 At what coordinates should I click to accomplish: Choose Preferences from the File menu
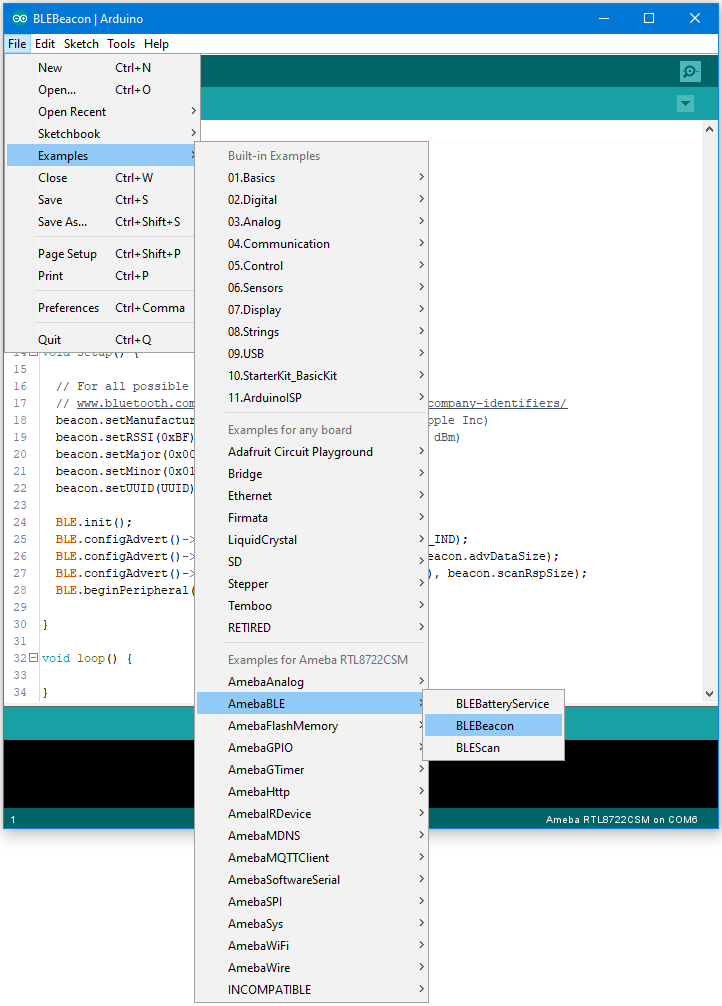[68, 308]
